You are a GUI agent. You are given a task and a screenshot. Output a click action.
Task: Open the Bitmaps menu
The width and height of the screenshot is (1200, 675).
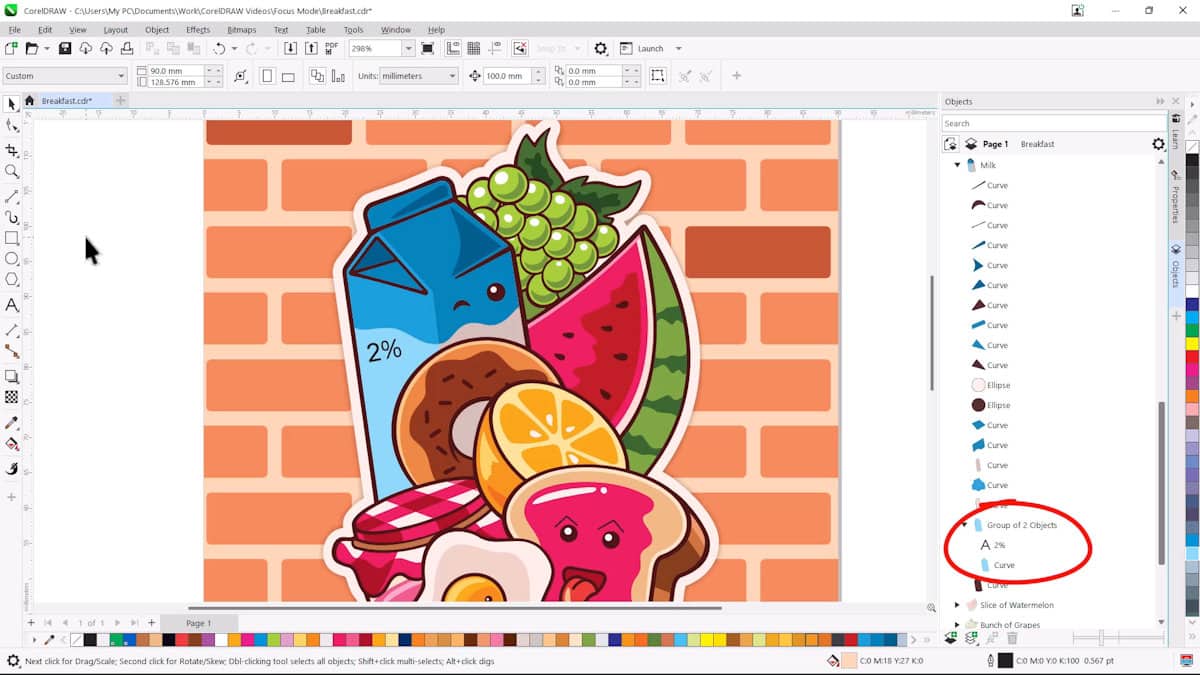(x=241, y=30)
